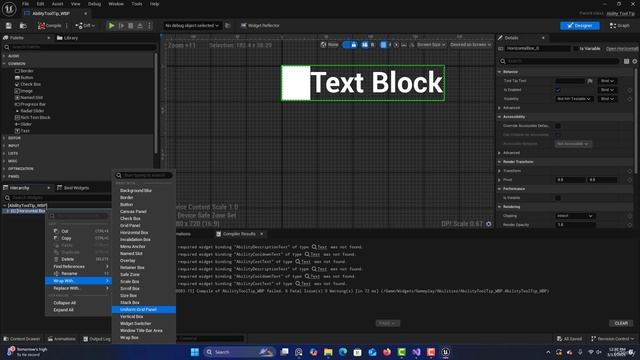Viewport: 640px width, 360px height.
Task: Click the Tool Tip Text font icon
Action: (x=590, y=81)
